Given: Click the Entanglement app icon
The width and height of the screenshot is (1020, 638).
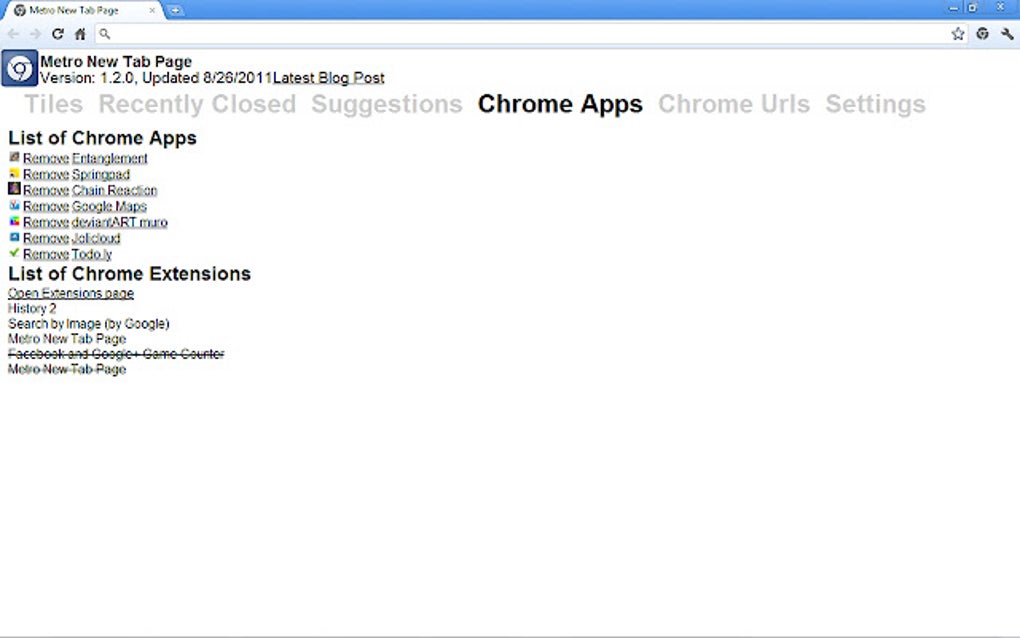Looking at the screenshot, I should point(13,157).
